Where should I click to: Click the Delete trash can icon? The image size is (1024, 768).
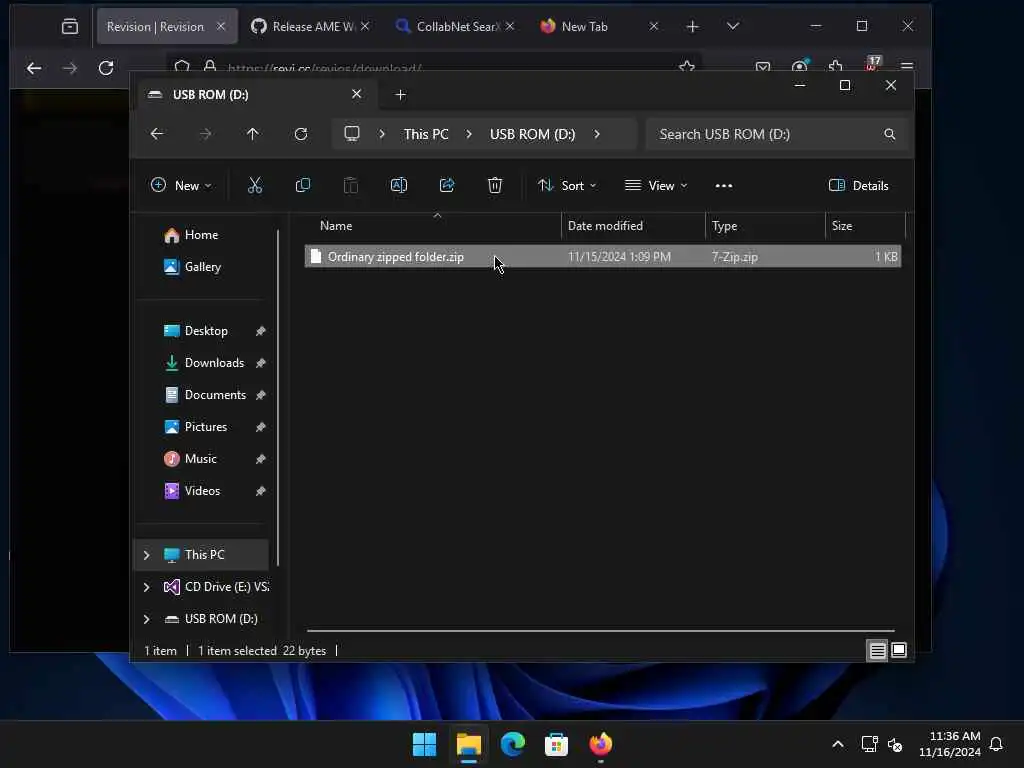tap(495, 185)
